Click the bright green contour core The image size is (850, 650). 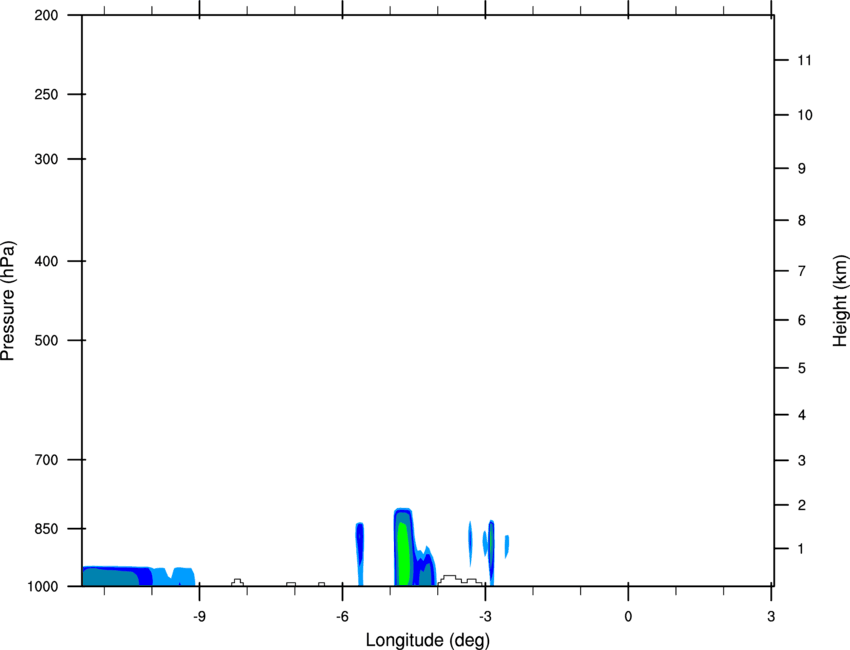pos(403,554)
